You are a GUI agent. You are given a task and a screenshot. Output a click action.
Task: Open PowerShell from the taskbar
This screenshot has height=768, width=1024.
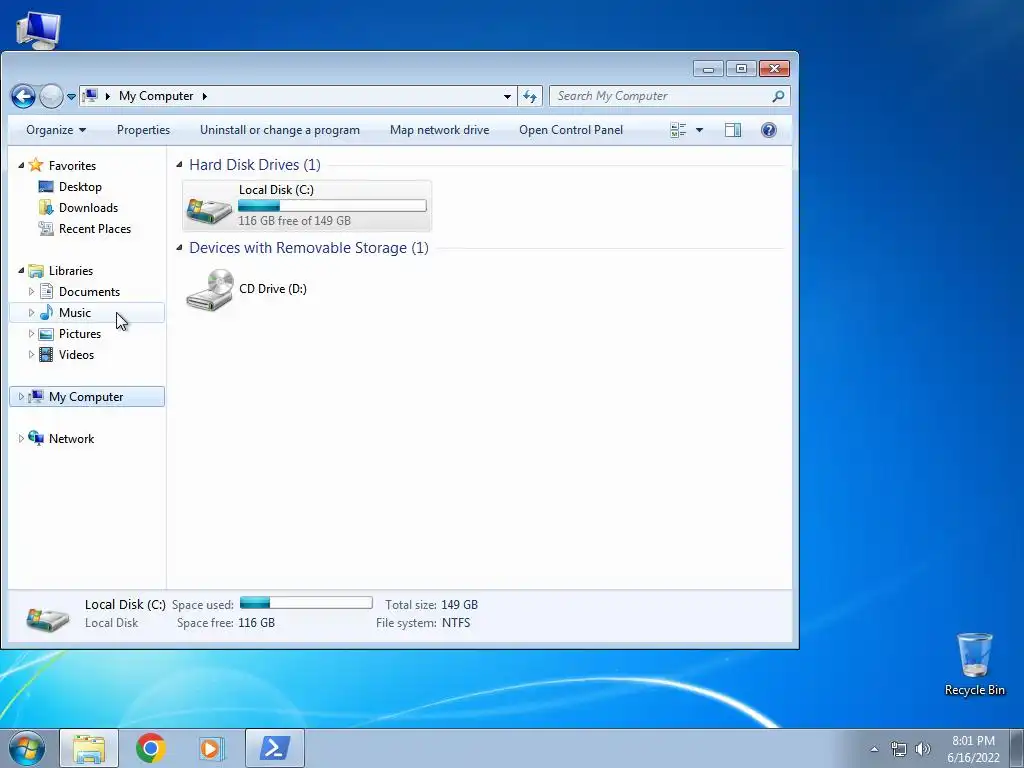274,748
